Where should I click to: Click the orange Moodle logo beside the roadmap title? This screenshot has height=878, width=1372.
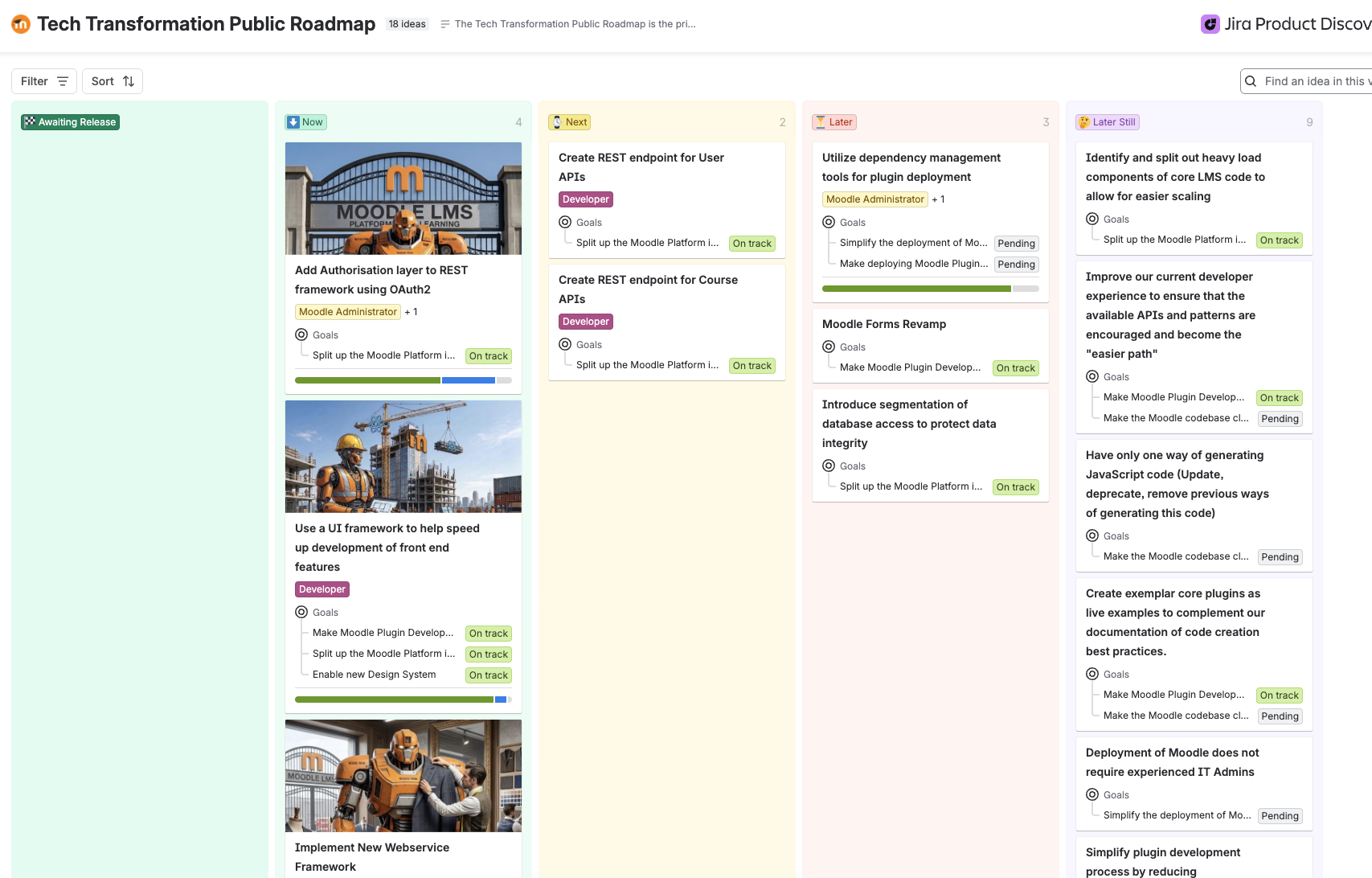click(21, 24)
